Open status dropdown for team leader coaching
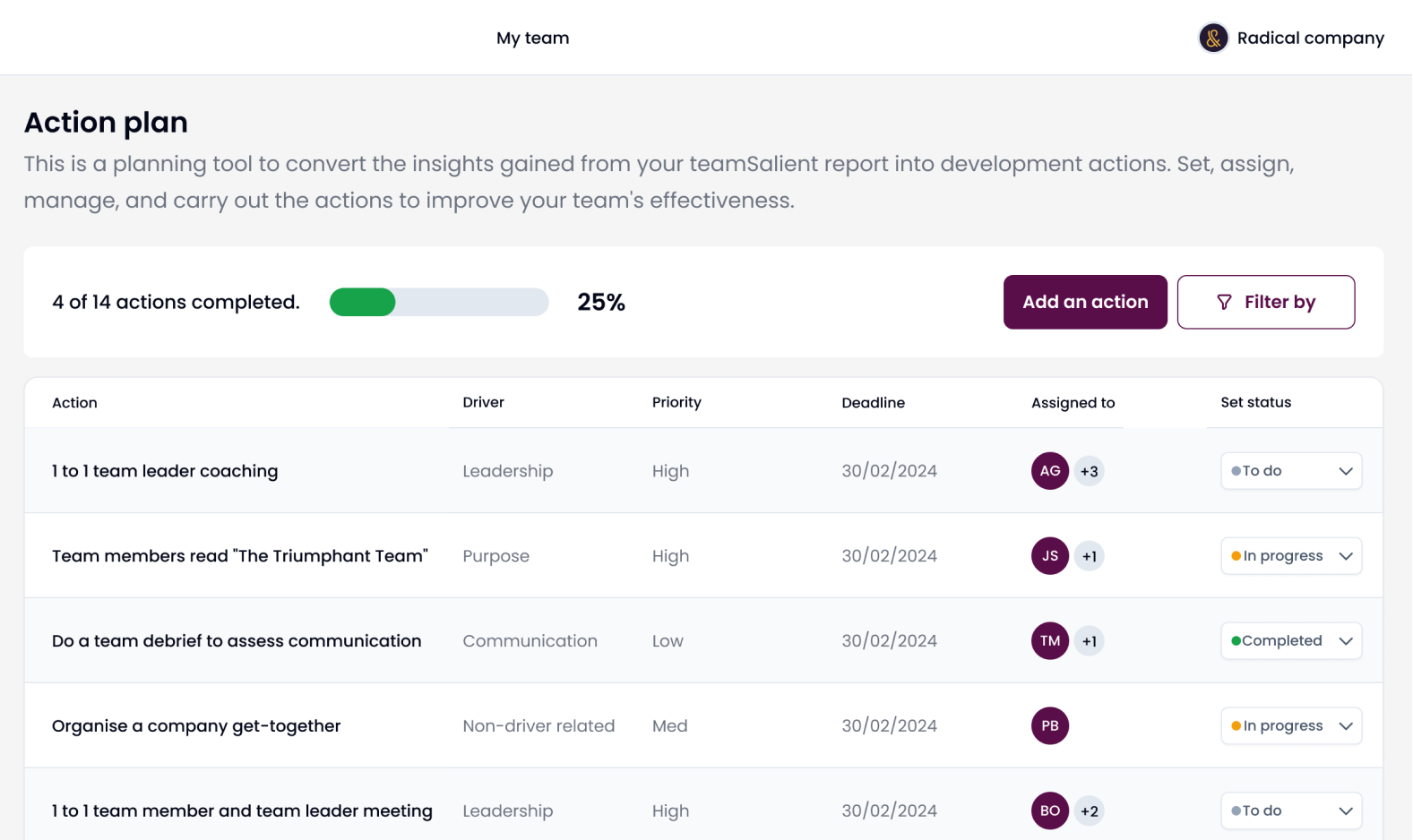1413x840 pixels. pyautogui.click(x=1290, y=471)
